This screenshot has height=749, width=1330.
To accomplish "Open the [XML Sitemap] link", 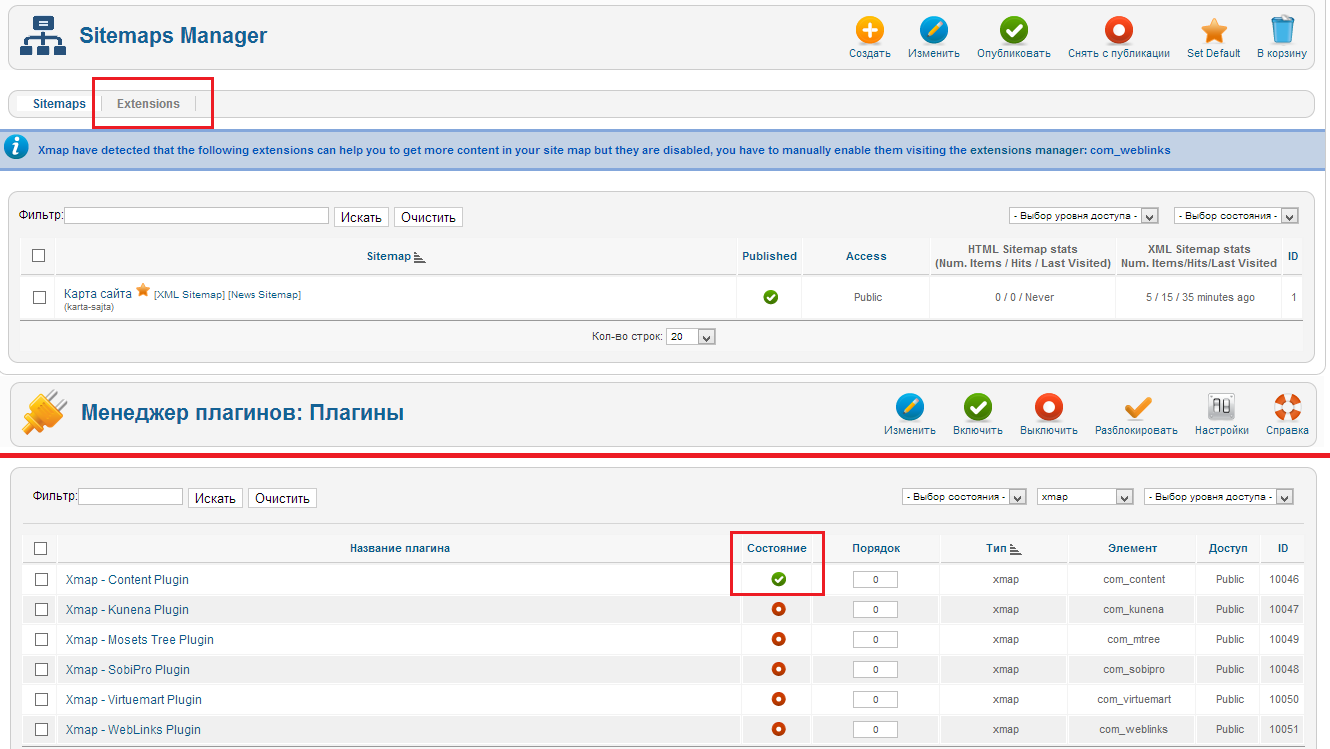I will coord(189,295).
